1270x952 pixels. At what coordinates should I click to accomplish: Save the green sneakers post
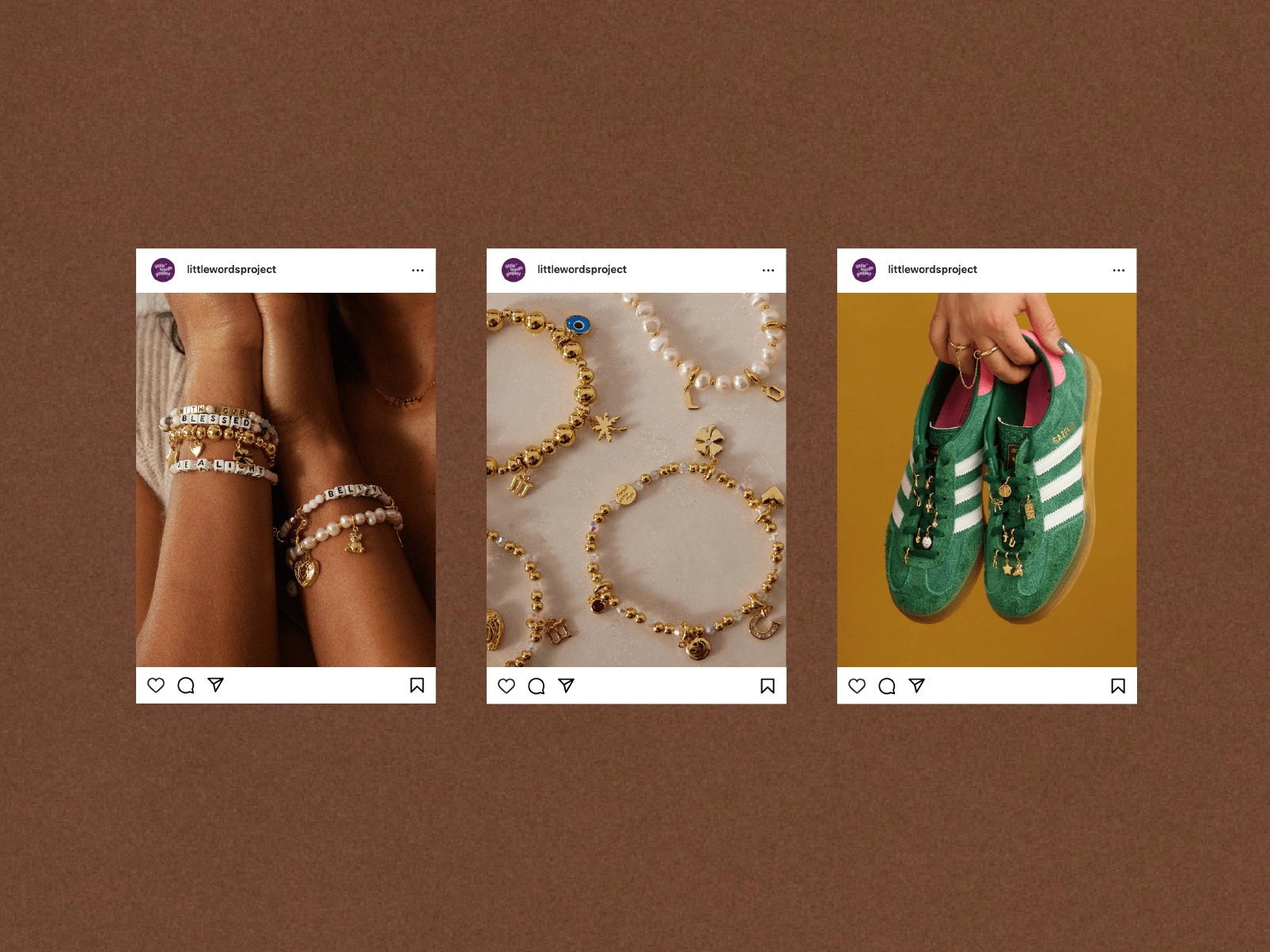pyautogui.click(x=1118, y=686)
